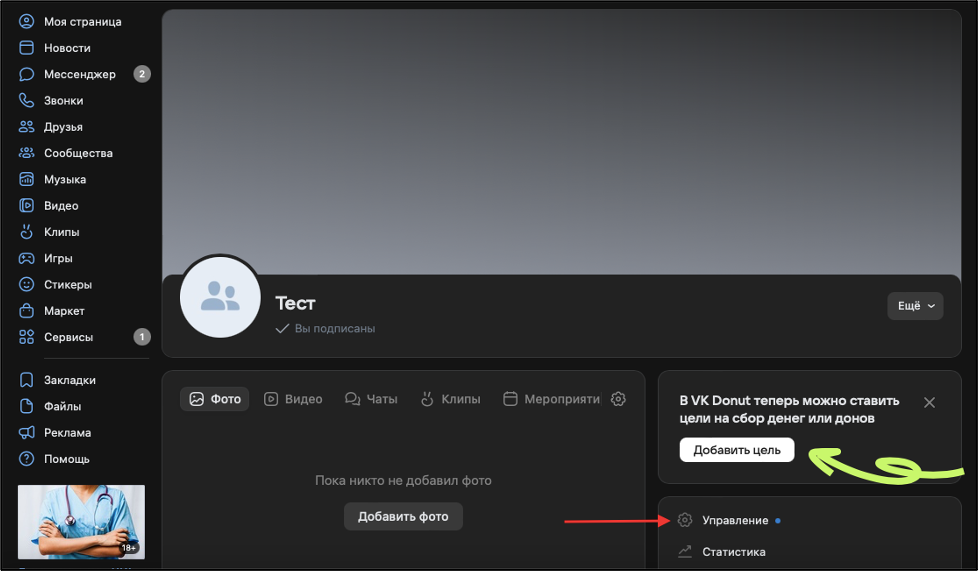Viewport: 979px width, 572px height.
Task: Click the Тест community title
Action: point(295,303)
